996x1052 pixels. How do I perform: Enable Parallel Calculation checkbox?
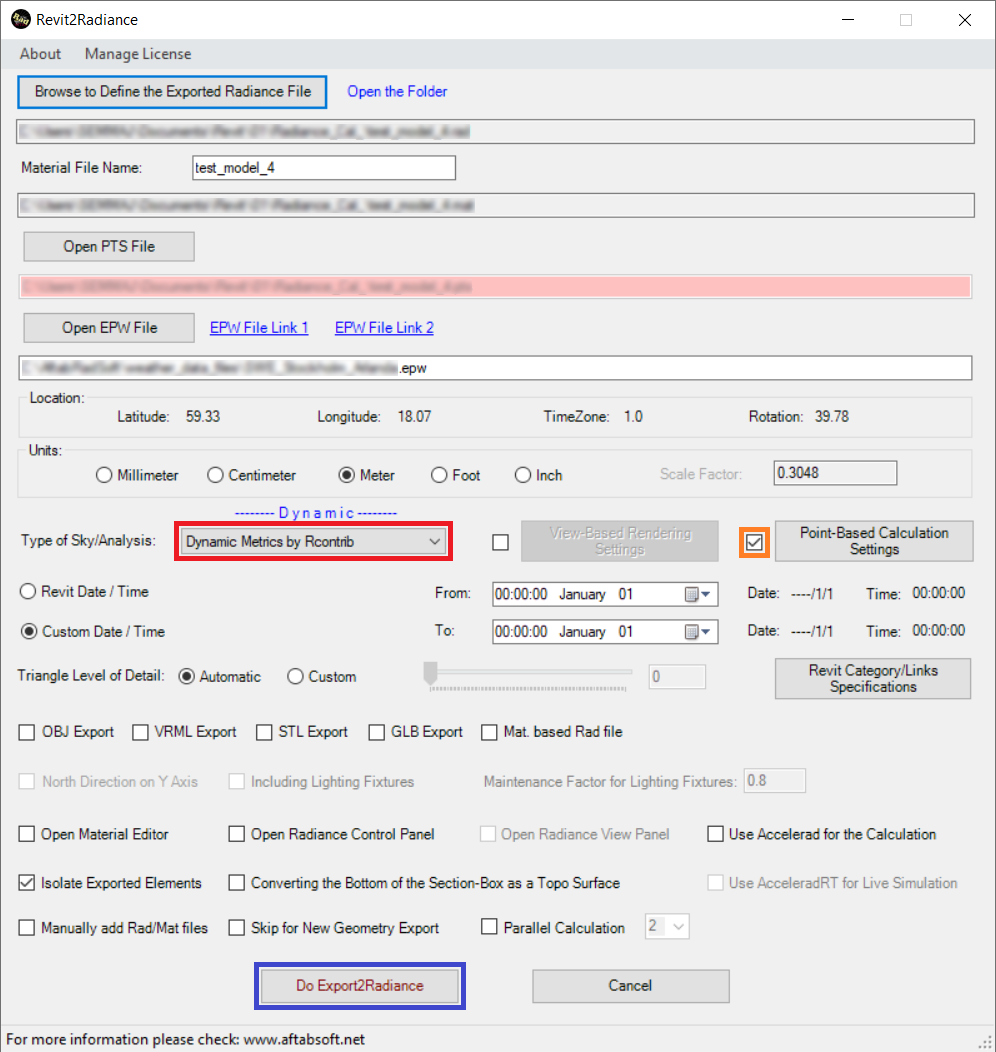(490, 927)
